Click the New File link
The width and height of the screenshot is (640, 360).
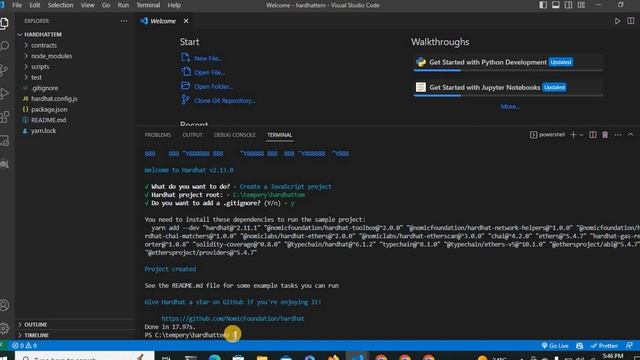208,58
